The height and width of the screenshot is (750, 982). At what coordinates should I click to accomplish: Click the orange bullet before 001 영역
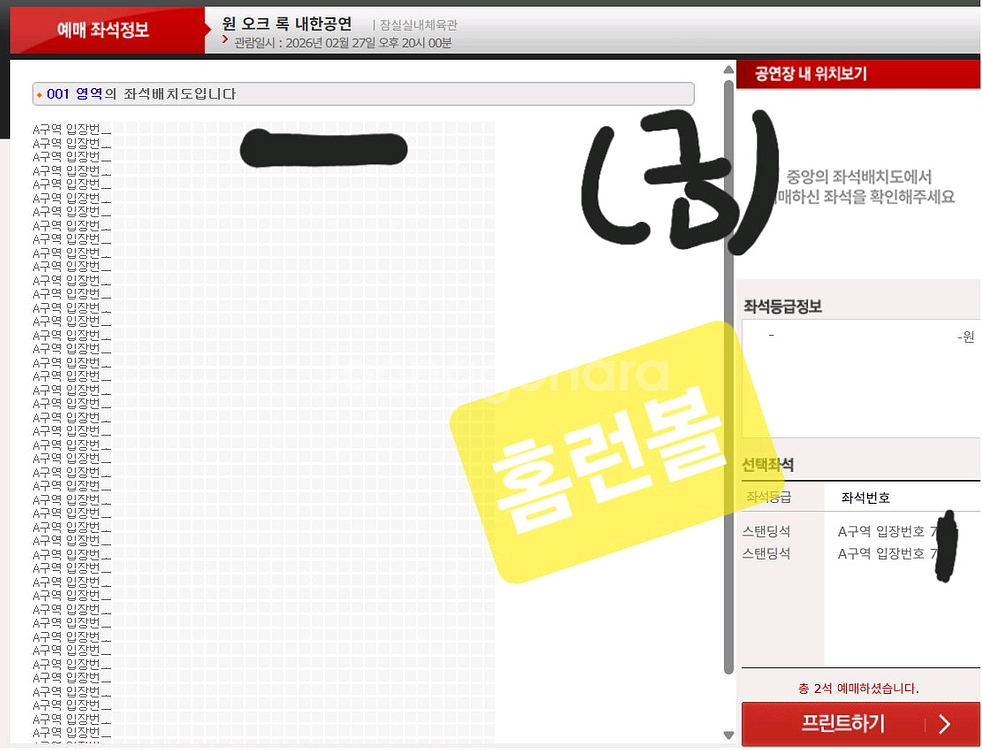point(39,95)
